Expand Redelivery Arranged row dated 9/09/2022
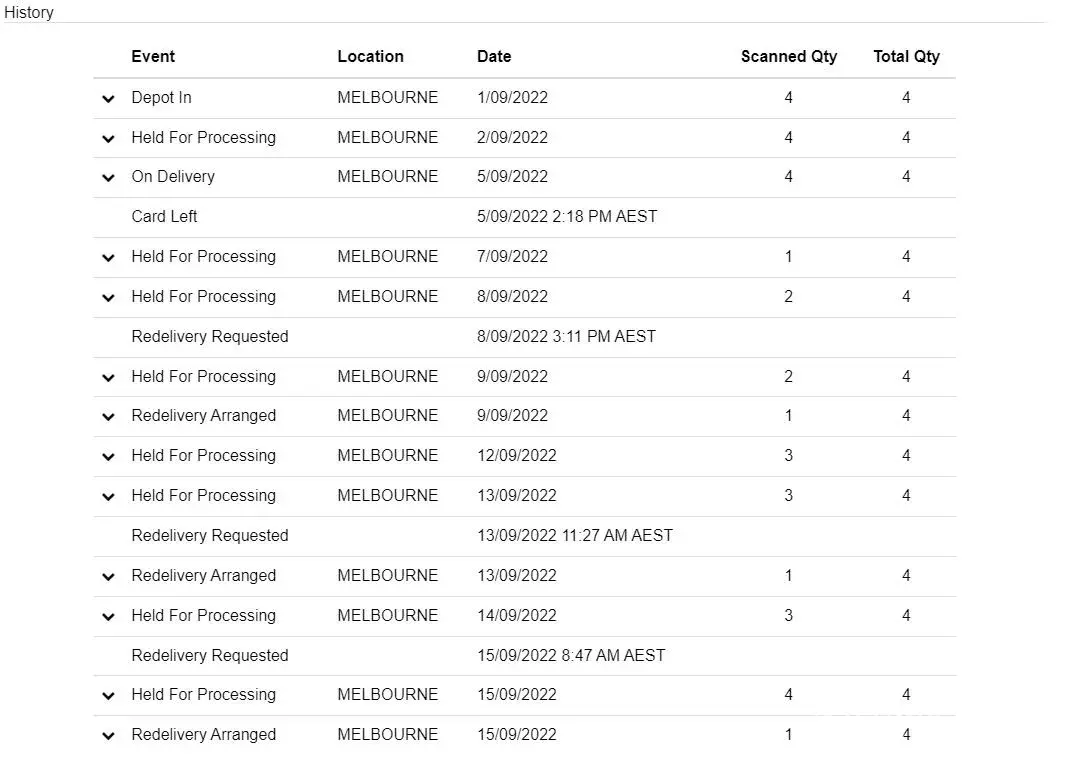 click(x=108, y=417)
